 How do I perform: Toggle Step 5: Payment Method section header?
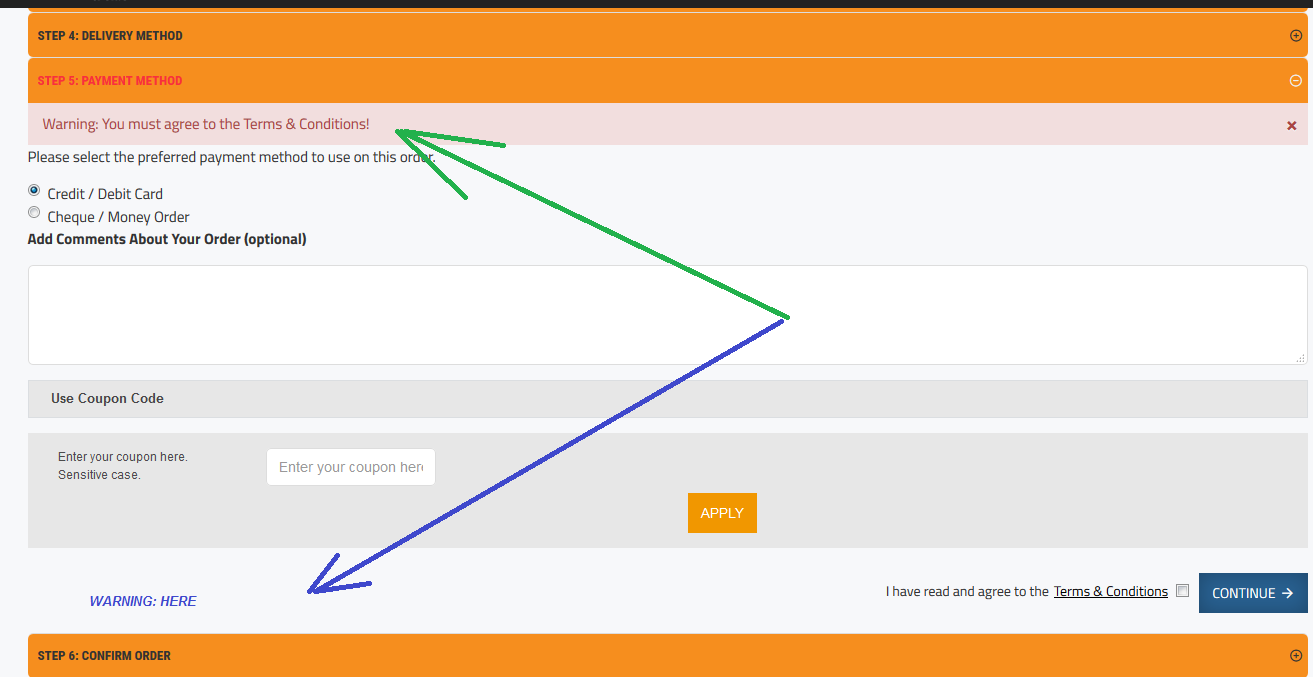click(x=667, y=81)
